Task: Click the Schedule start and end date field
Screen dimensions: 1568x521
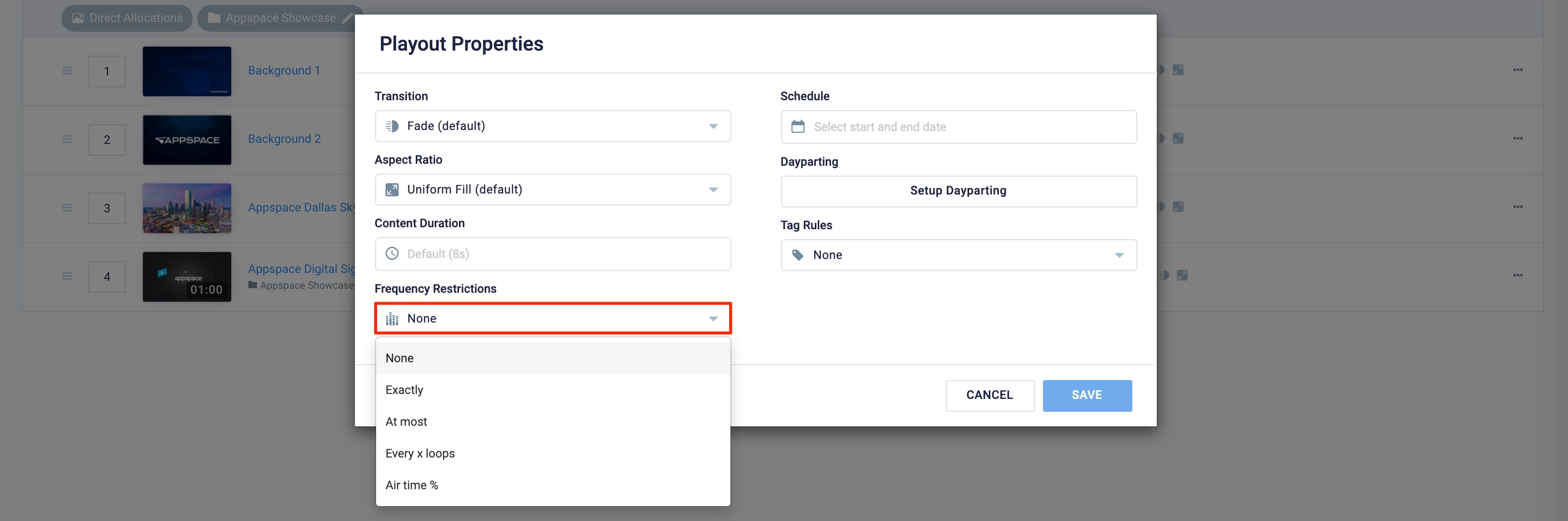Action: click(x=958, y=127)
